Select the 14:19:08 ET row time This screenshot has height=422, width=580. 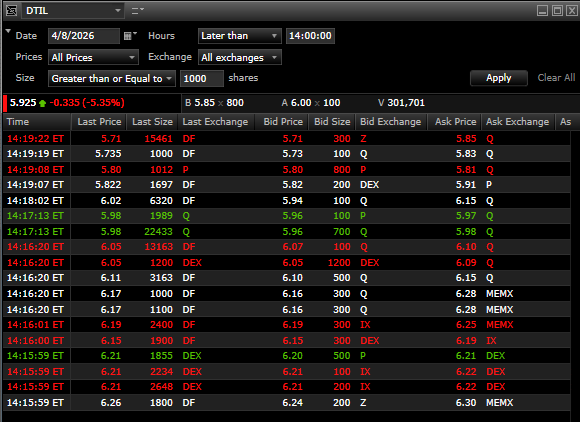[x=35, y=170]
